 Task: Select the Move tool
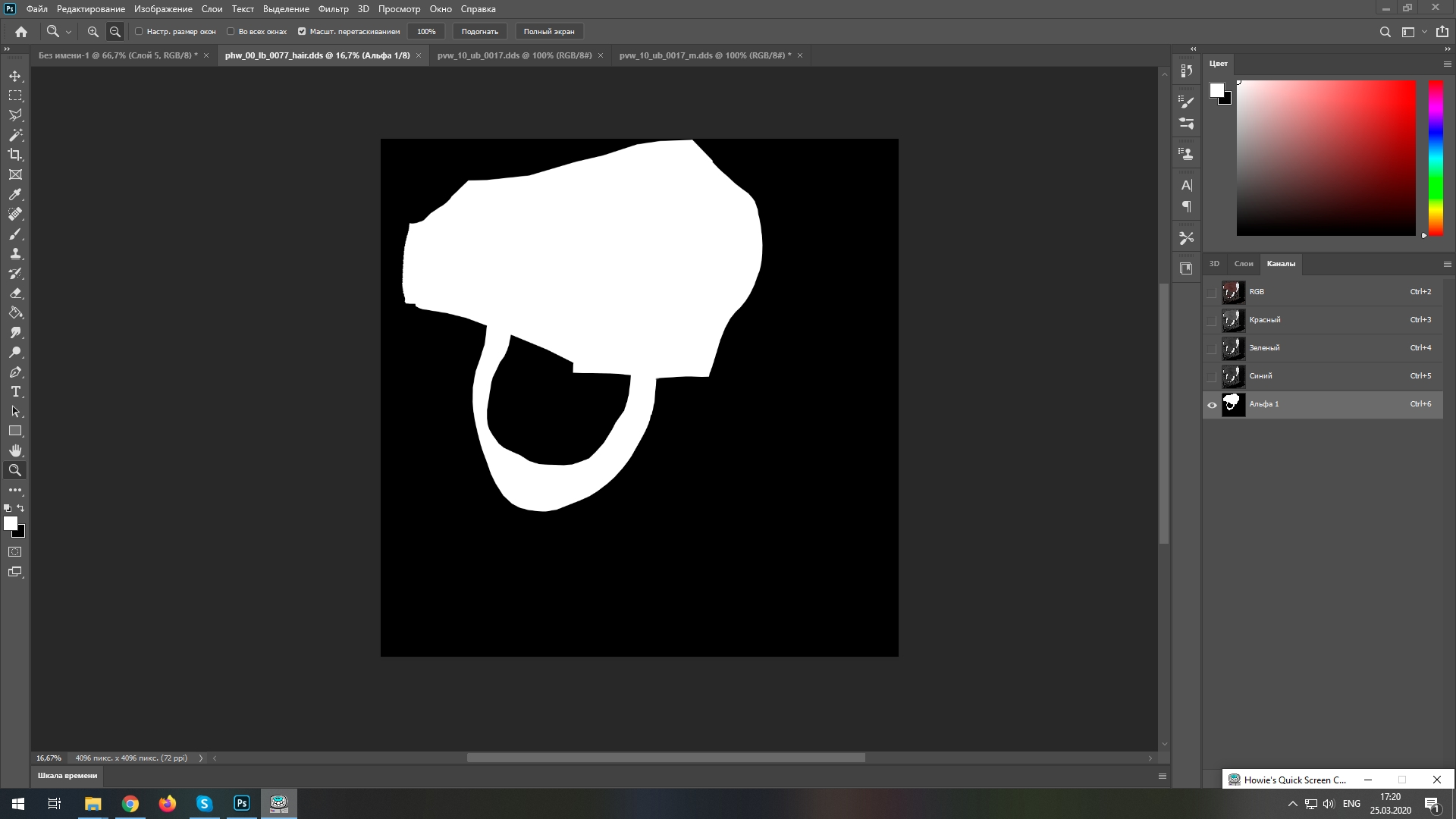pos(15,77)
